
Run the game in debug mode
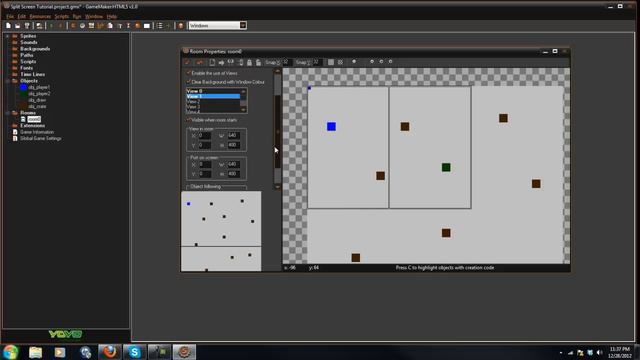tap(60, 26)
